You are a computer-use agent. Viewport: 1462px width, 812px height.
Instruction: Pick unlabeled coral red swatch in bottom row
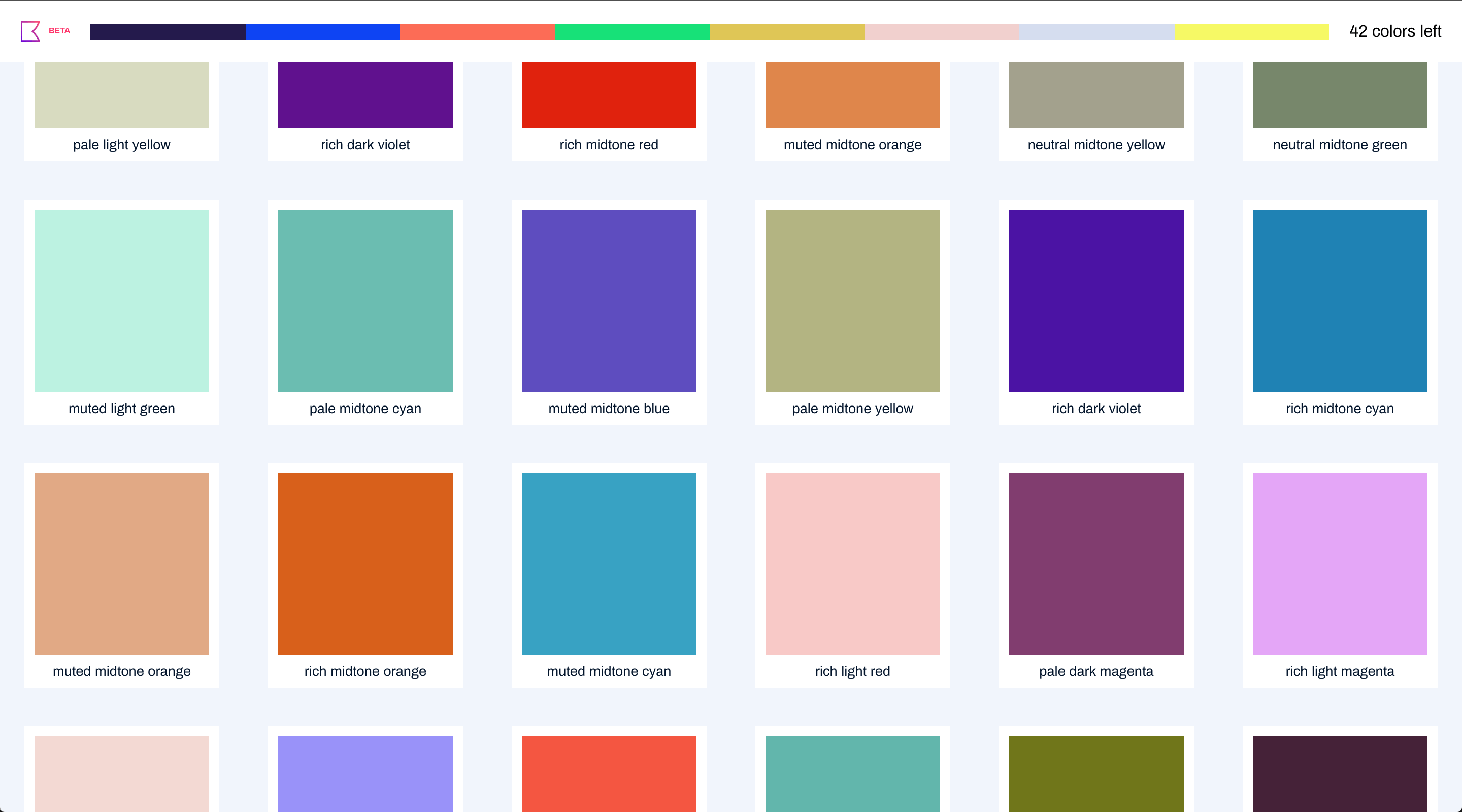[x=609, y=774]
